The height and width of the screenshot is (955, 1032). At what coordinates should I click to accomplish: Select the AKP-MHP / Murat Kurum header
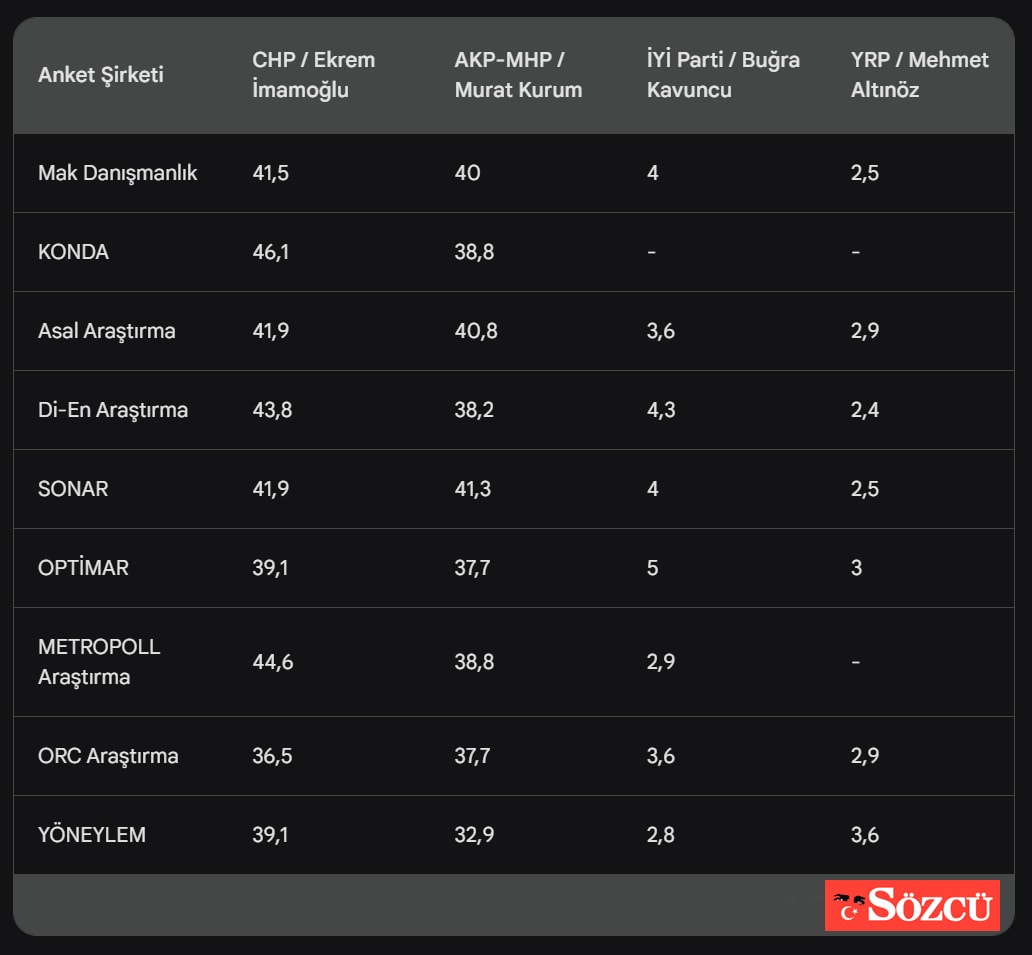(x=518, y=75)
